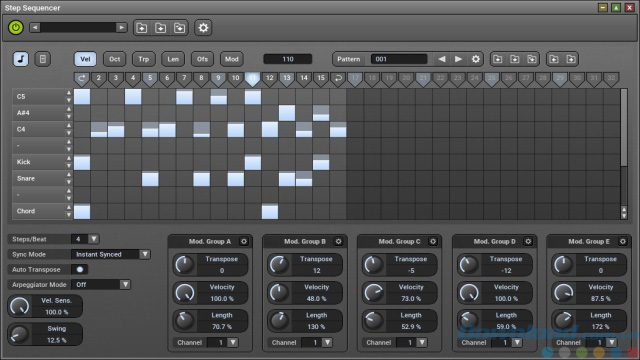Toggle C4 row step 6 cell
Image resolution: width=640 pixels, height=360 pixels.
point(167,130)
